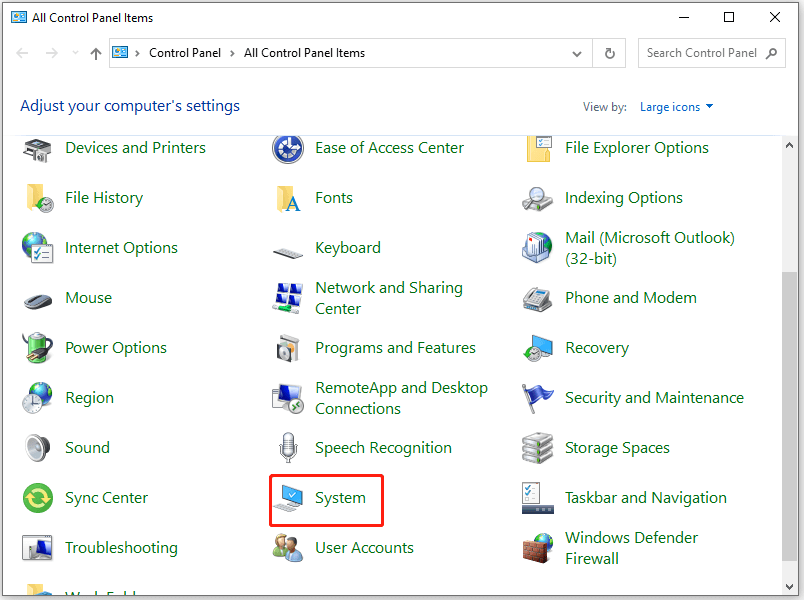Open the File History link
This screenshot has height=600, width=804.
tap(104, 198)
